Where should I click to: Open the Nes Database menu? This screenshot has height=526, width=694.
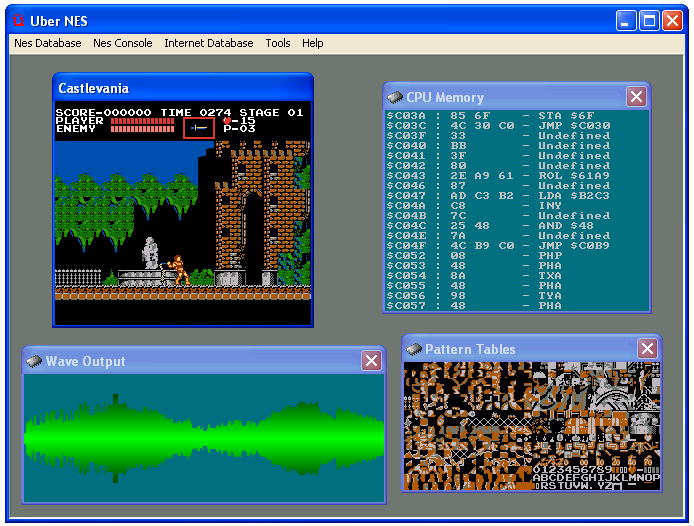(48, 43)
